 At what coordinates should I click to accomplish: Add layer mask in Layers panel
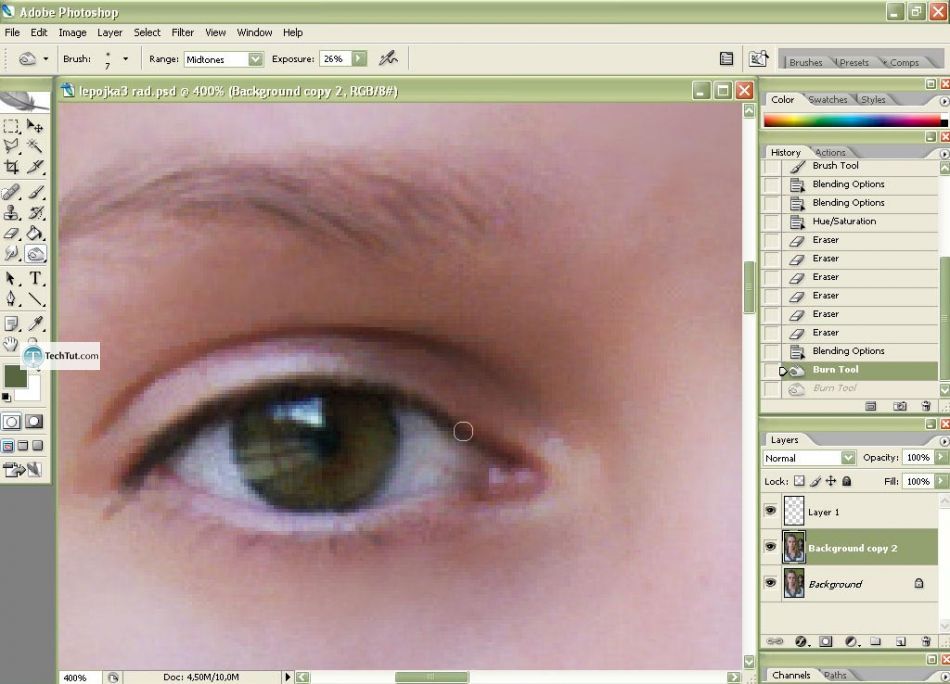pos(825,641)
